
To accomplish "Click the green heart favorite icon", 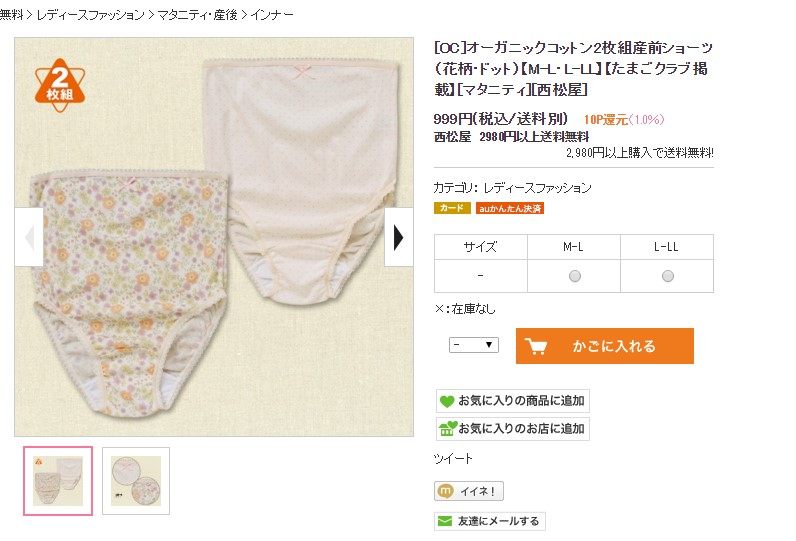I will 446,401.
